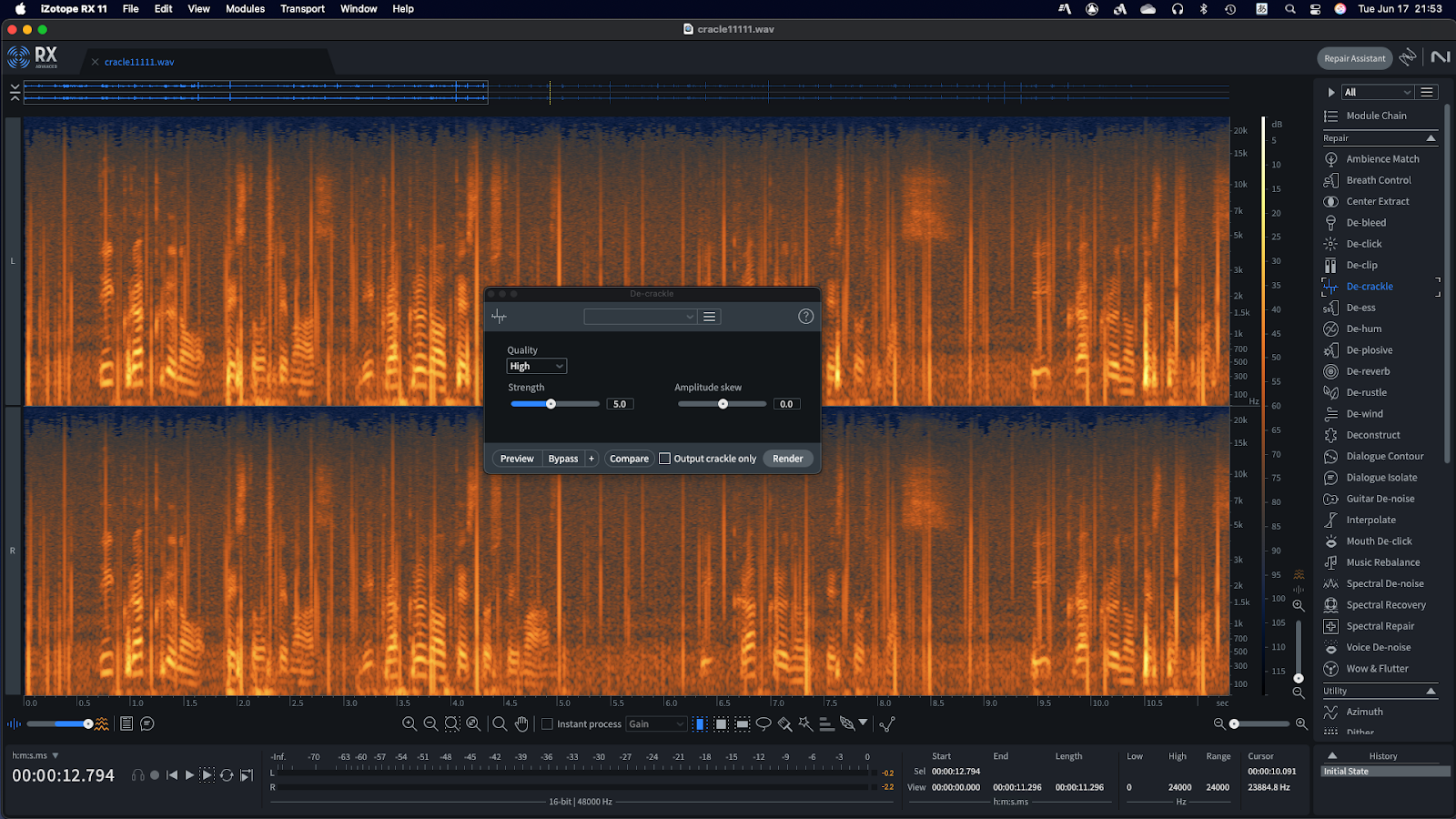
Task: Open the Modules menu
Action: coord(245,9)
